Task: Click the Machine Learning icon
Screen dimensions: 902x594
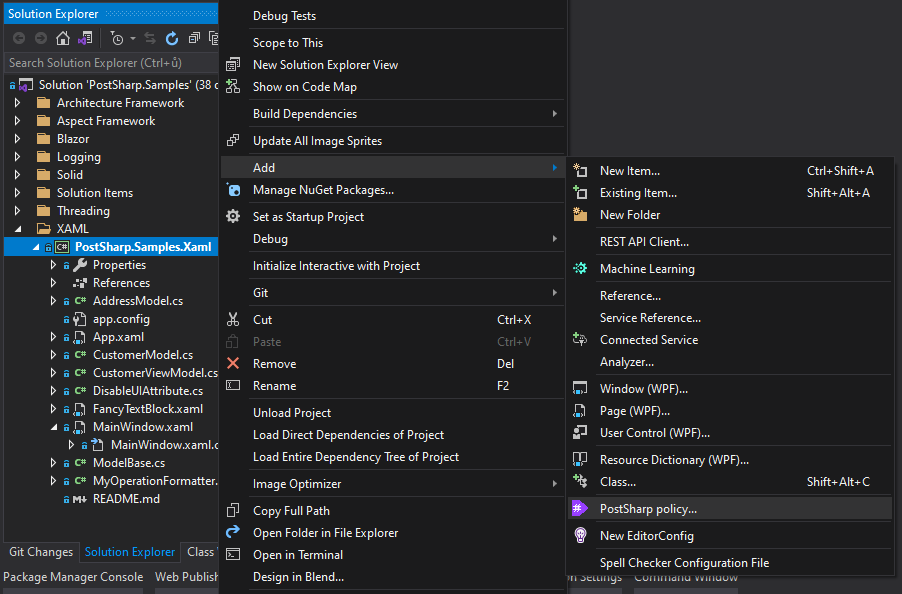Action: 580,268
